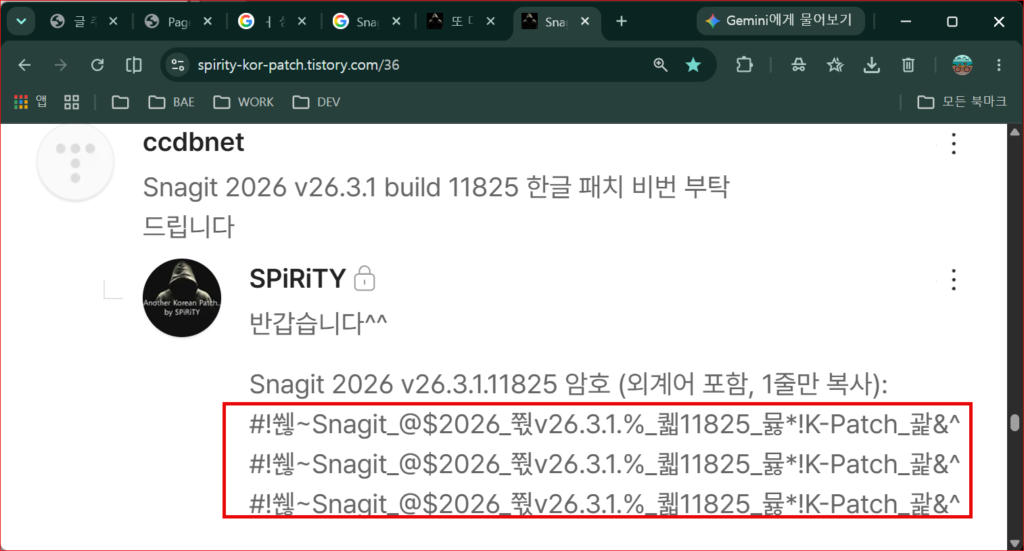The width and height of the screenshot is (1024, 551).
Task: Click ccdbnet's default avatar image
Action: (x=75, y=161)
